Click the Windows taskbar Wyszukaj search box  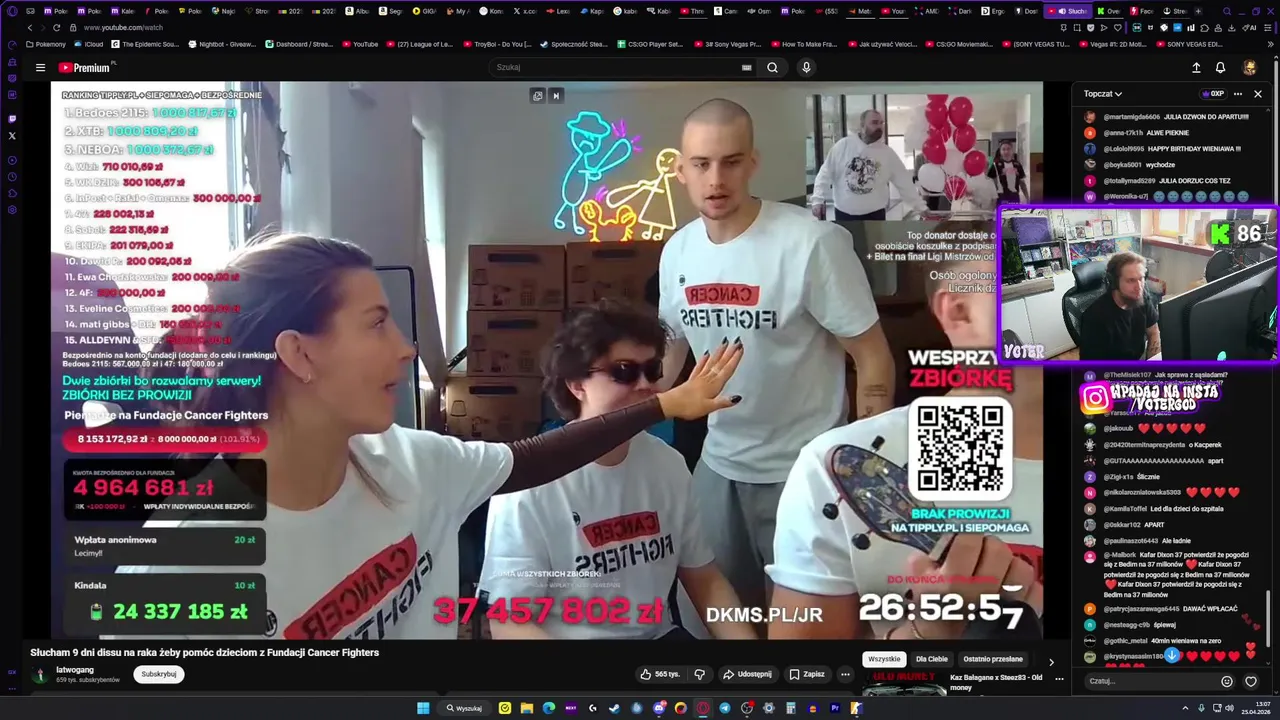pyautogui.click(x=464, y=708)
